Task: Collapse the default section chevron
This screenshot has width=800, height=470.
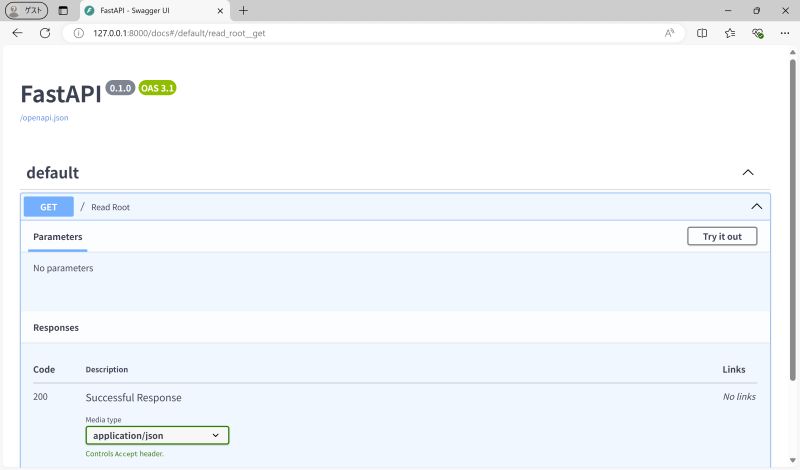Action: pyautogui.click(x=748, y=172)
